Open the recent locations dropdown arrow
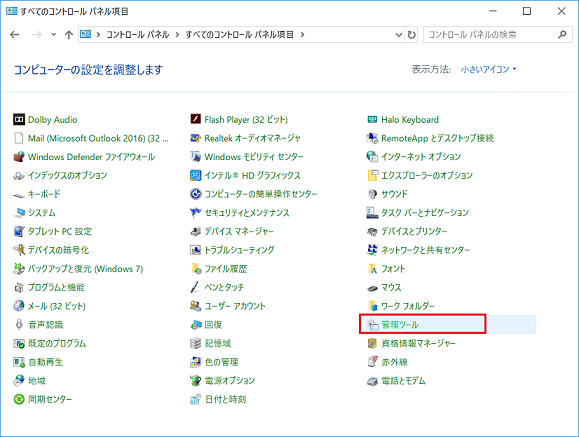579x437 pixels. 54,35
